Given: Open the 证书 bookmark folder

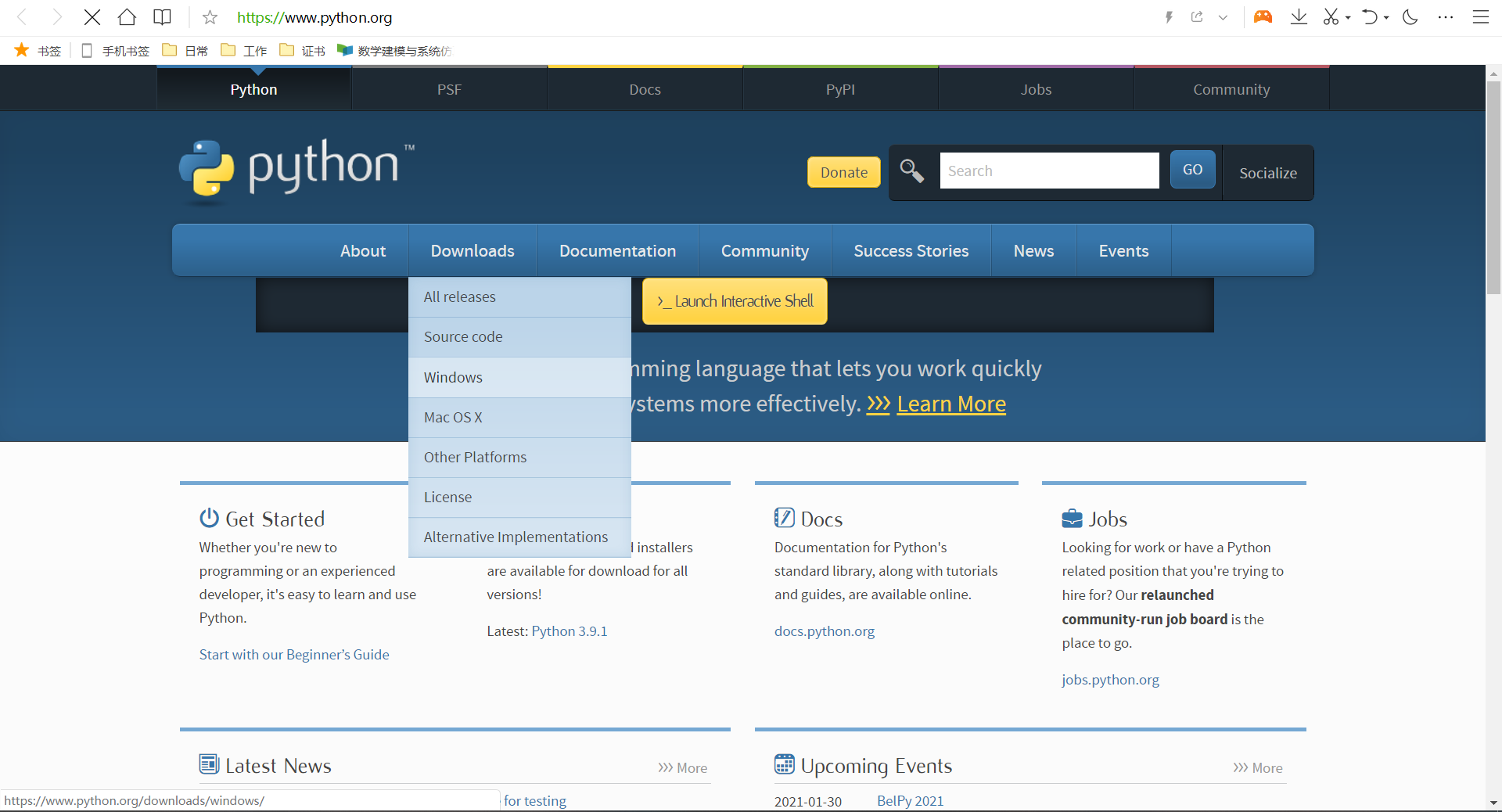Looking at the screenshot, I should [x=303, y=51].
